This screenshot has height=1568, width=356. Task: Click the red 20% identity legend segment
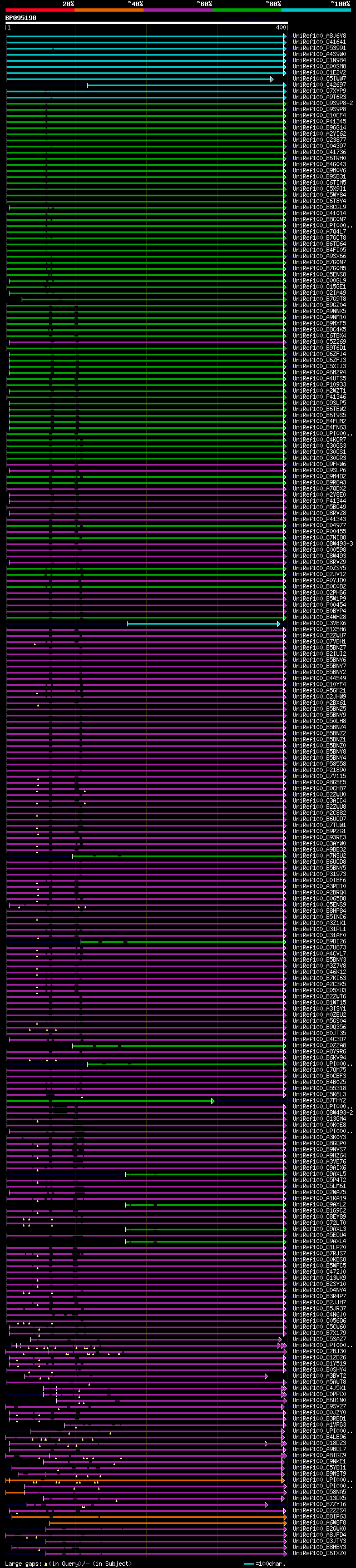[x=39, y=10]
